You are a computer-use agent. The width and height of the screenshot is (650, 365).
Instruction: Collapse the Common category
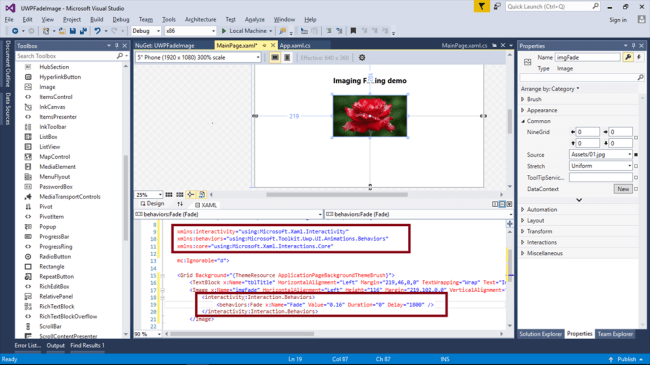[x=523, y=121]
